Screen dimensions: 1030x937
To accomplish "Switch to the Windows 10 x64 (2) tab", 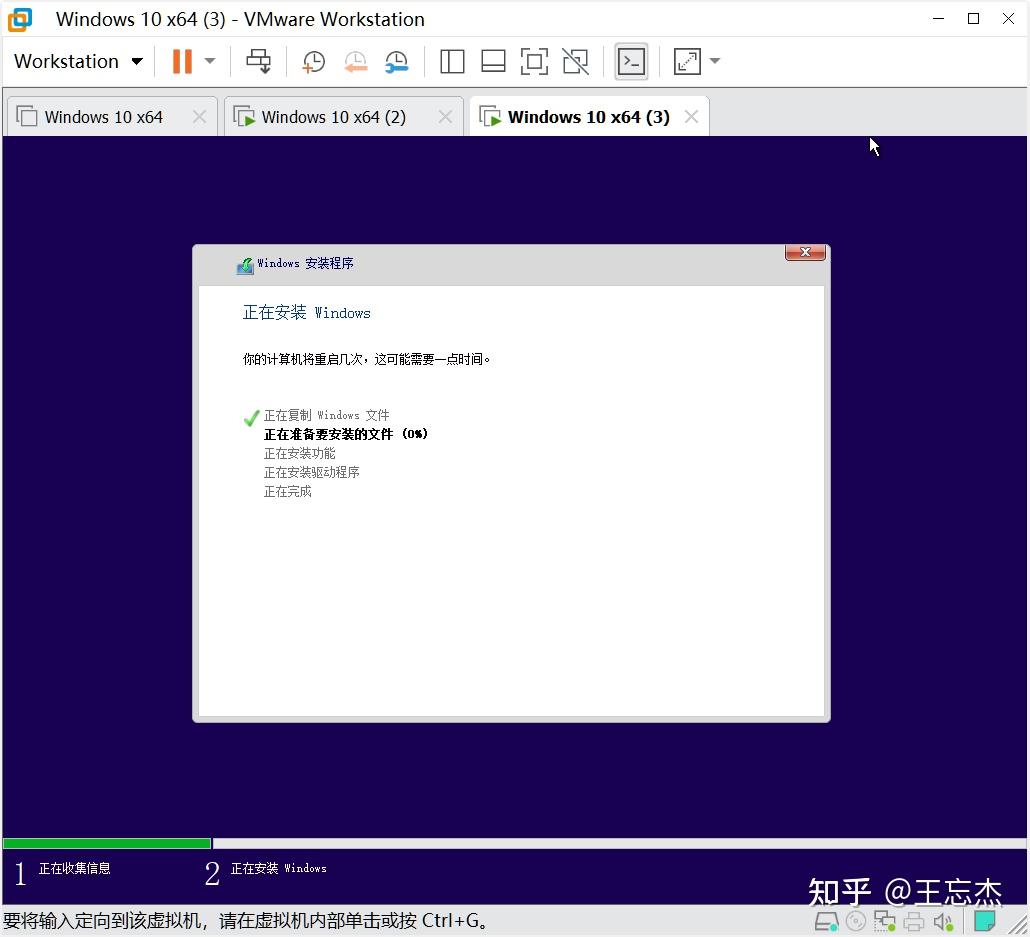I will pyautogui.click(x=332, y=116).
